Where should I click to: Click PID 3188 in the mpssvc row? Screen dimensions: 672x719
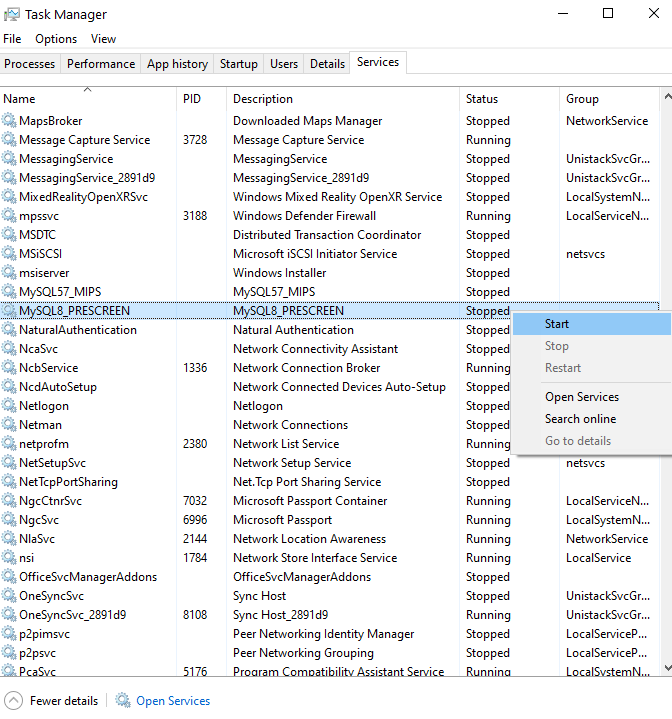(x=195, y=216)
